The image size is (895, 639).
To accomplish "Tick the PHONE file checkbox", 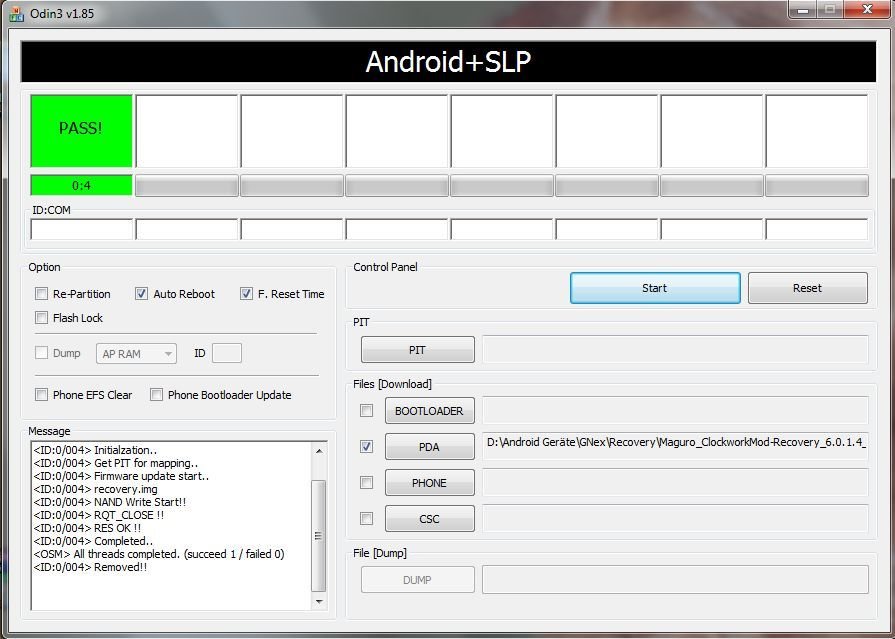I will [x=366, y=483].
